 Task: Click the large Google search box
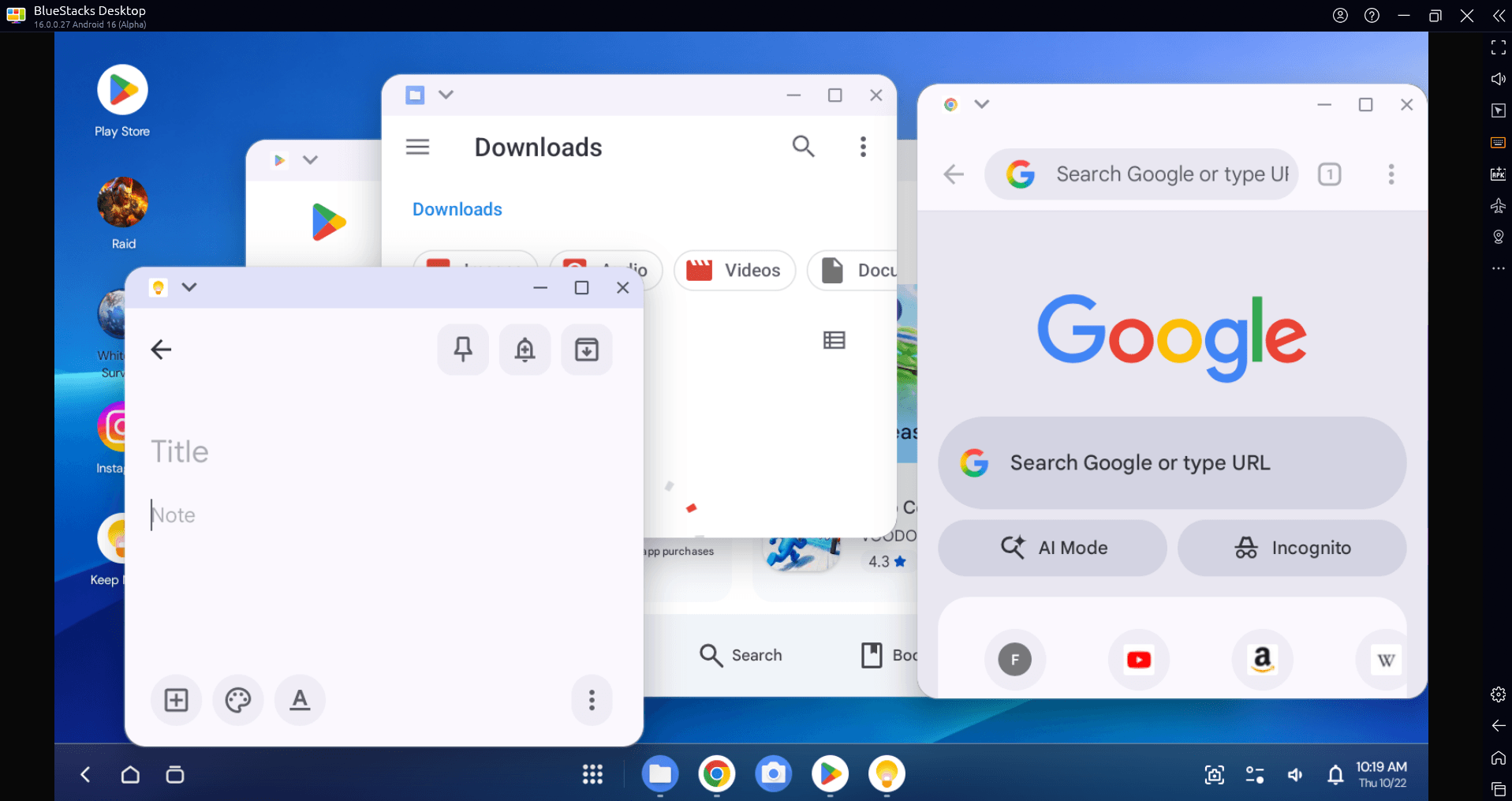pyautogui.click(x=1172, y=463)
